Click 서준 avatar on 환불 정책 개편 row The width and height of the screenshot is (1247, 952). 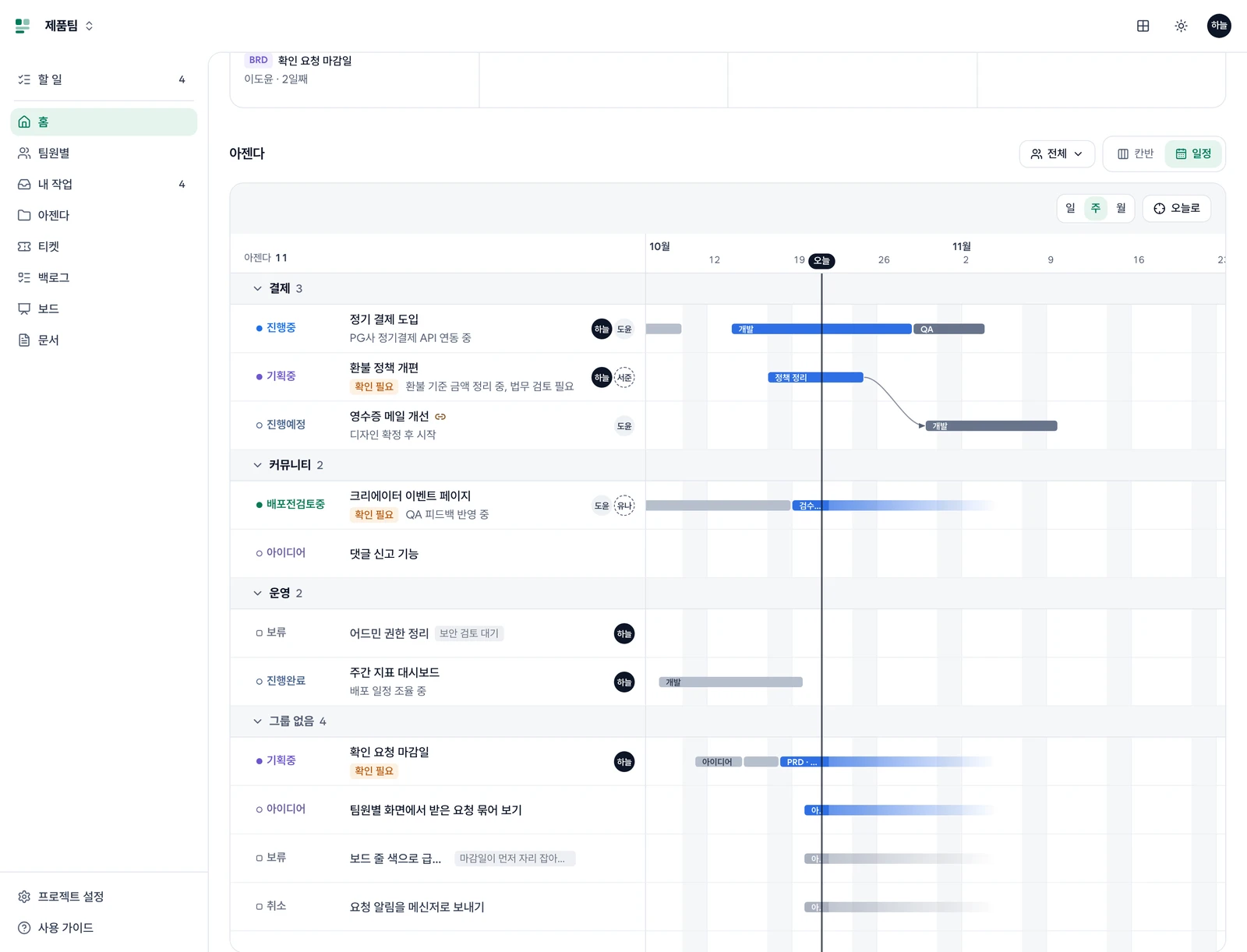(x=624, y=378)
